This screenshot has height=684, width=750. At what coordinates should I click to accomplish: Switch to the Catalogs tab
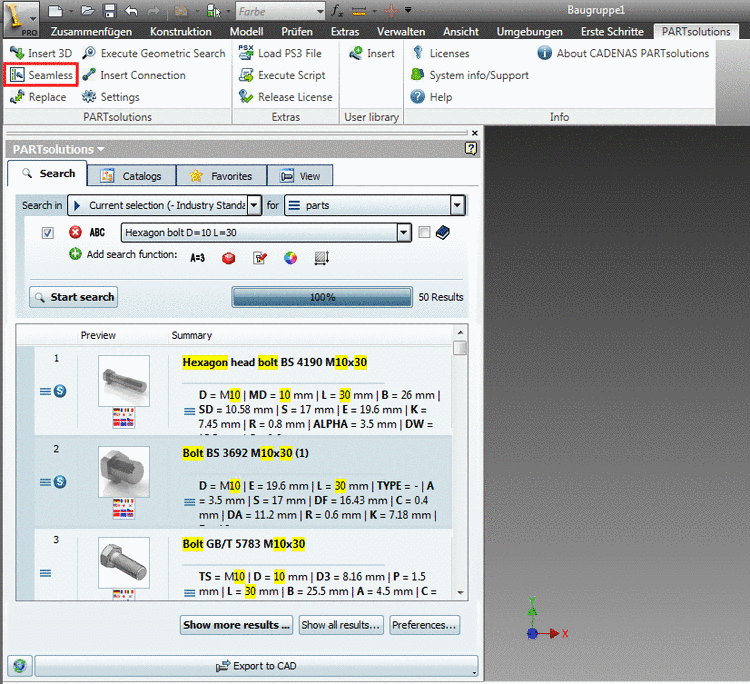[x=132, y=176]
